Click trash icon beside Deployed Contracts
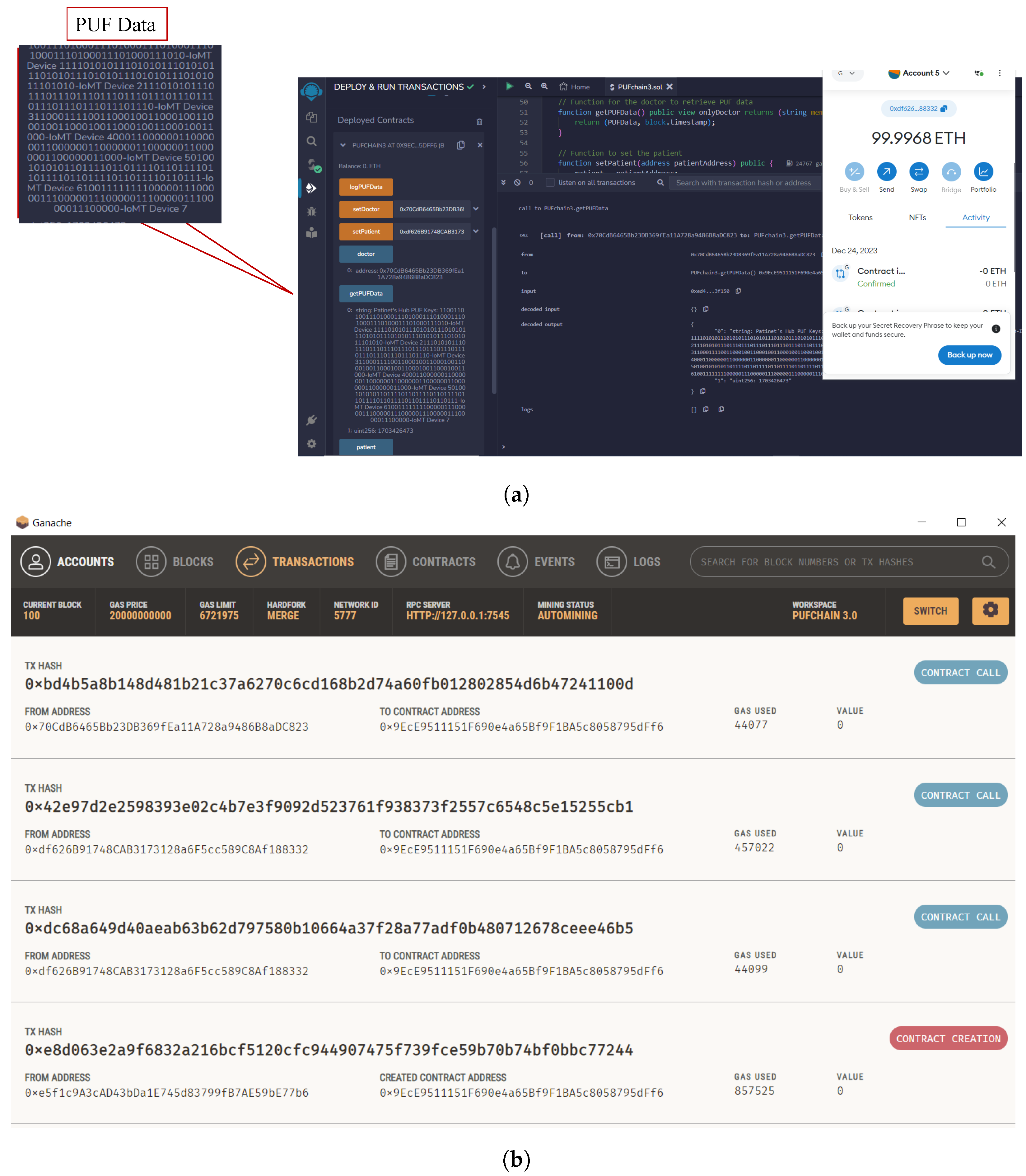 (480, 121)
